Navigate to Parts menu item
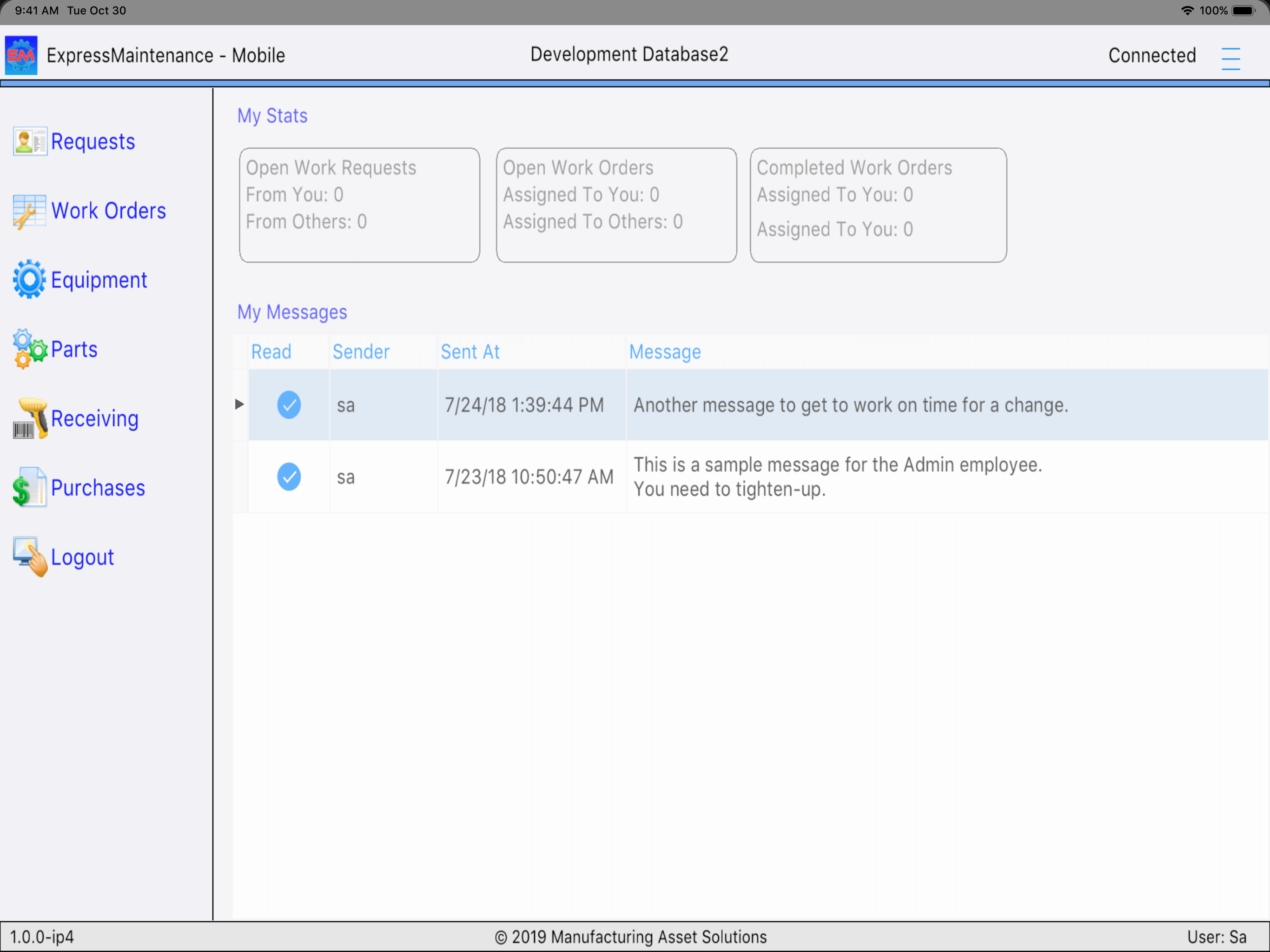This screenshot has width=1270, height=952. (x=74, y=349)
